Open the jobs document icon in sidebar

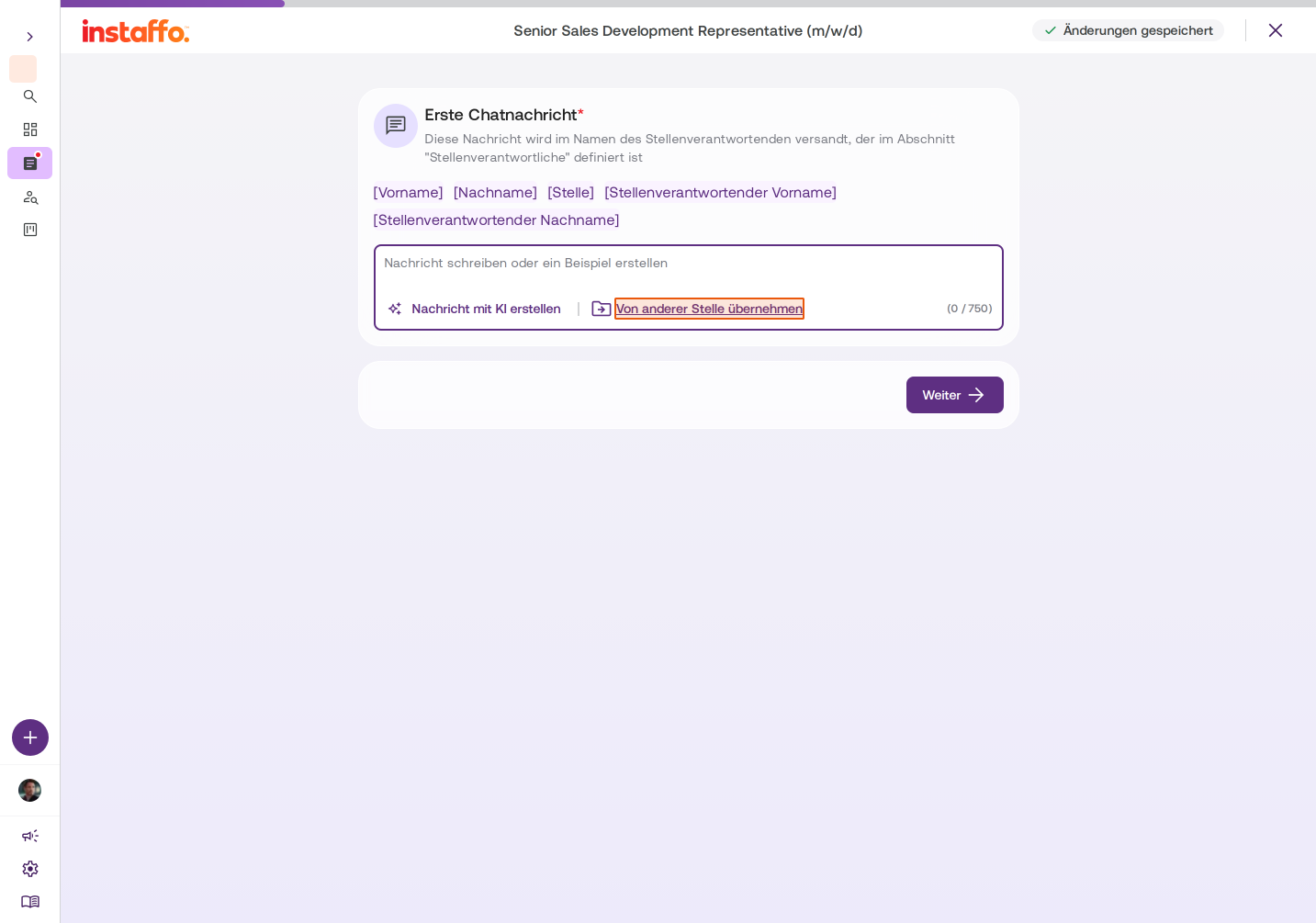click(30, 163)
